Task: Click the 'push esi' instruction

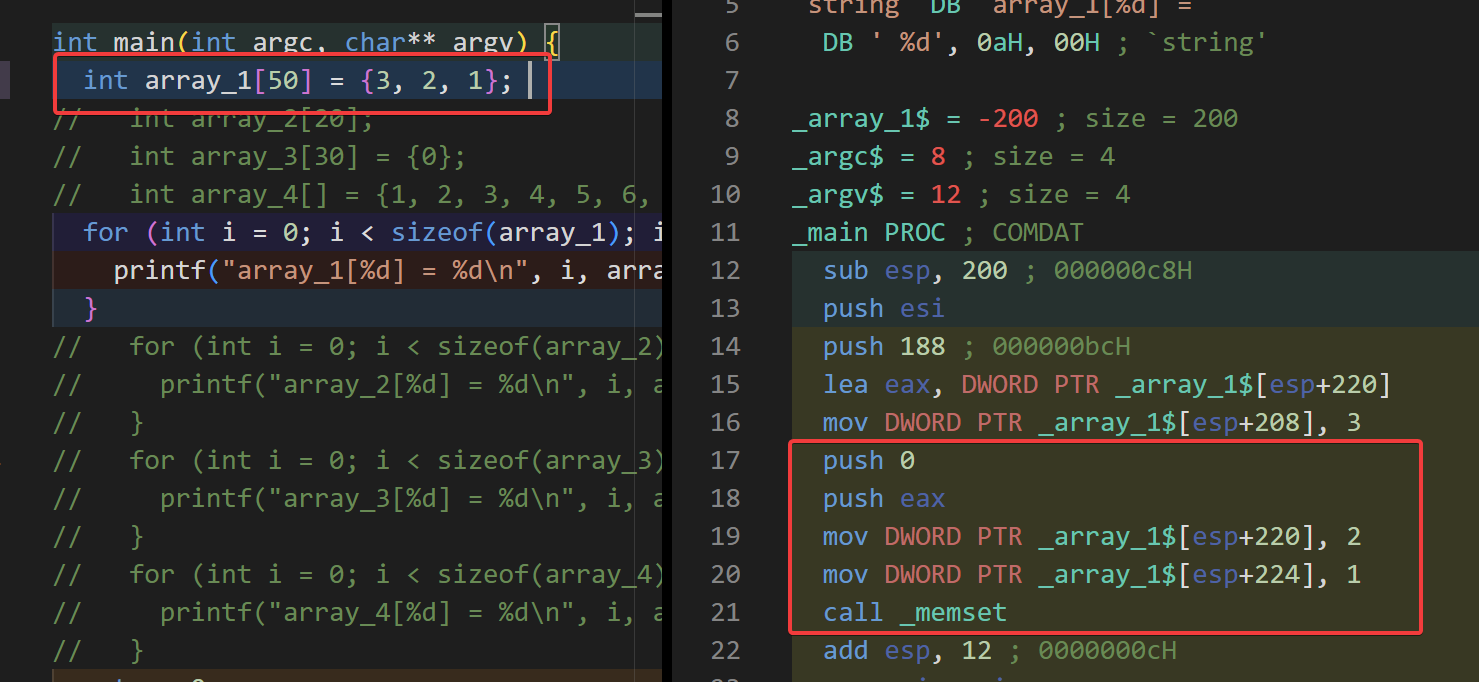Action: point(883,309)
